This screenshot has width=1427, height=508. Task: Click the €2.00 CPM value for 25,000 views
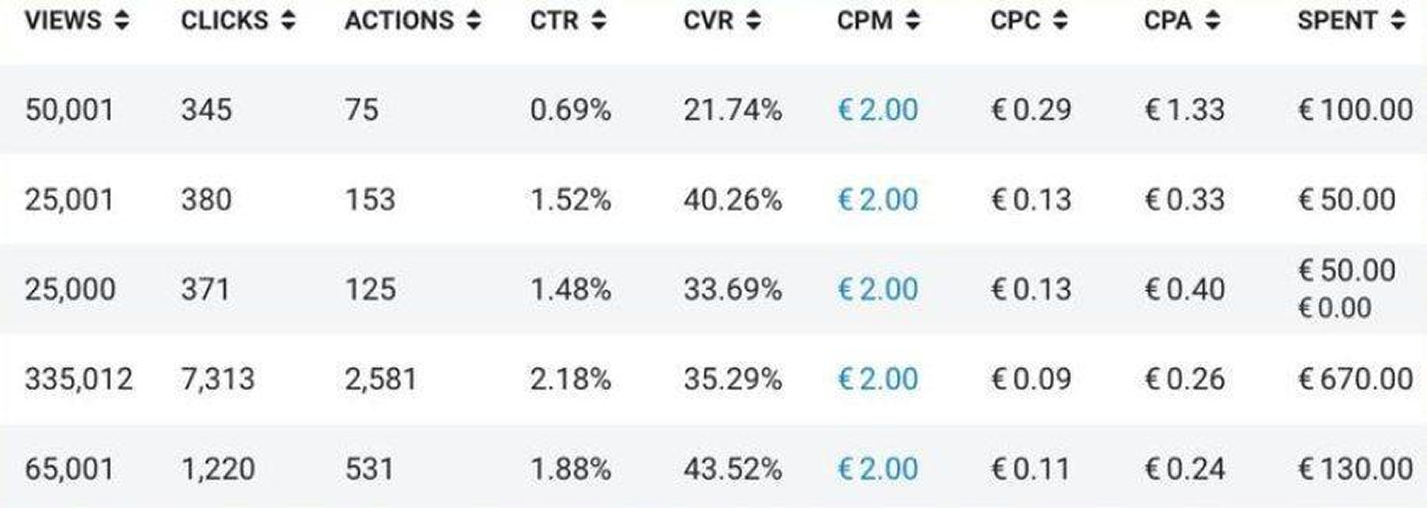coord(877,289)
